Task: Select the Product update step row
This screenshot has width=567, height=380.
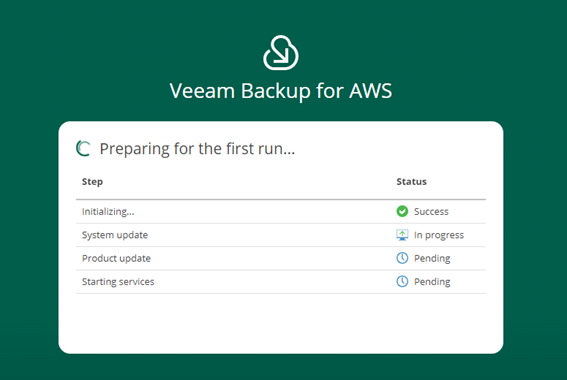Action: click(281, 258)
